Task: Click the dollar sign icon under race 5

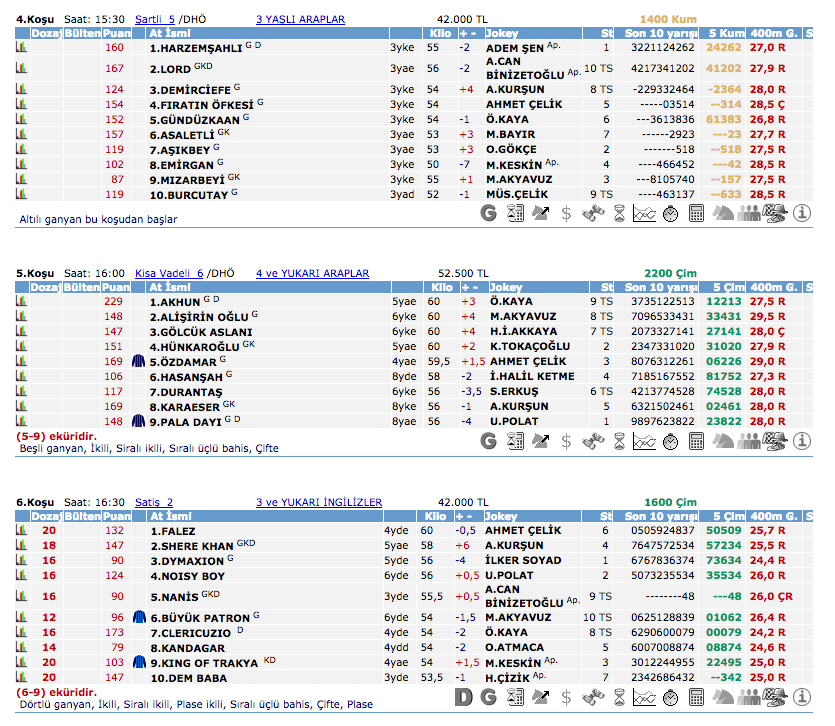Action: 566,440
